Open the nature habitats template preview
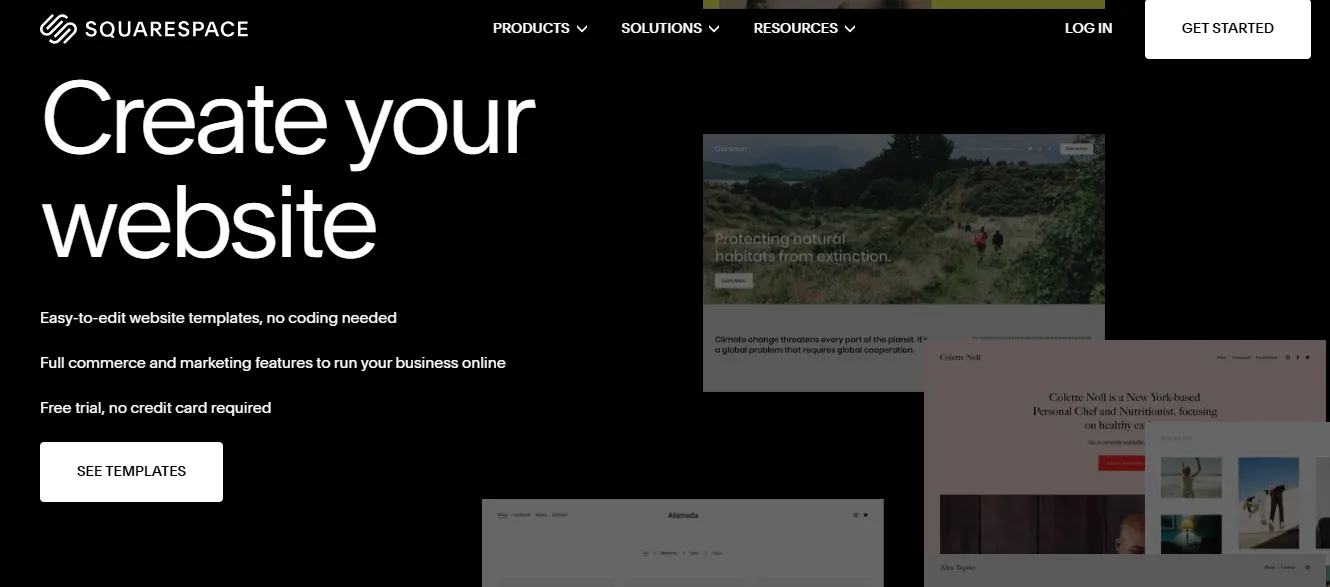The height and width of the screenshot is (587, 1330). 904,262
